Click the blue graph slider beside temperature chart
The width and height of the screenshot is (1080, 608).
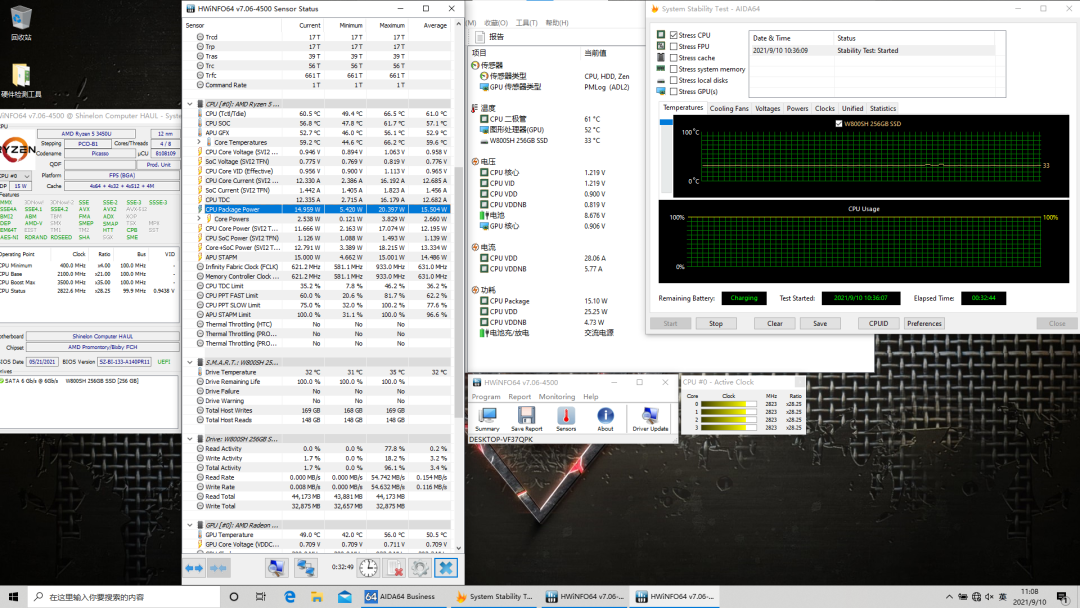(x=666, y=122)
